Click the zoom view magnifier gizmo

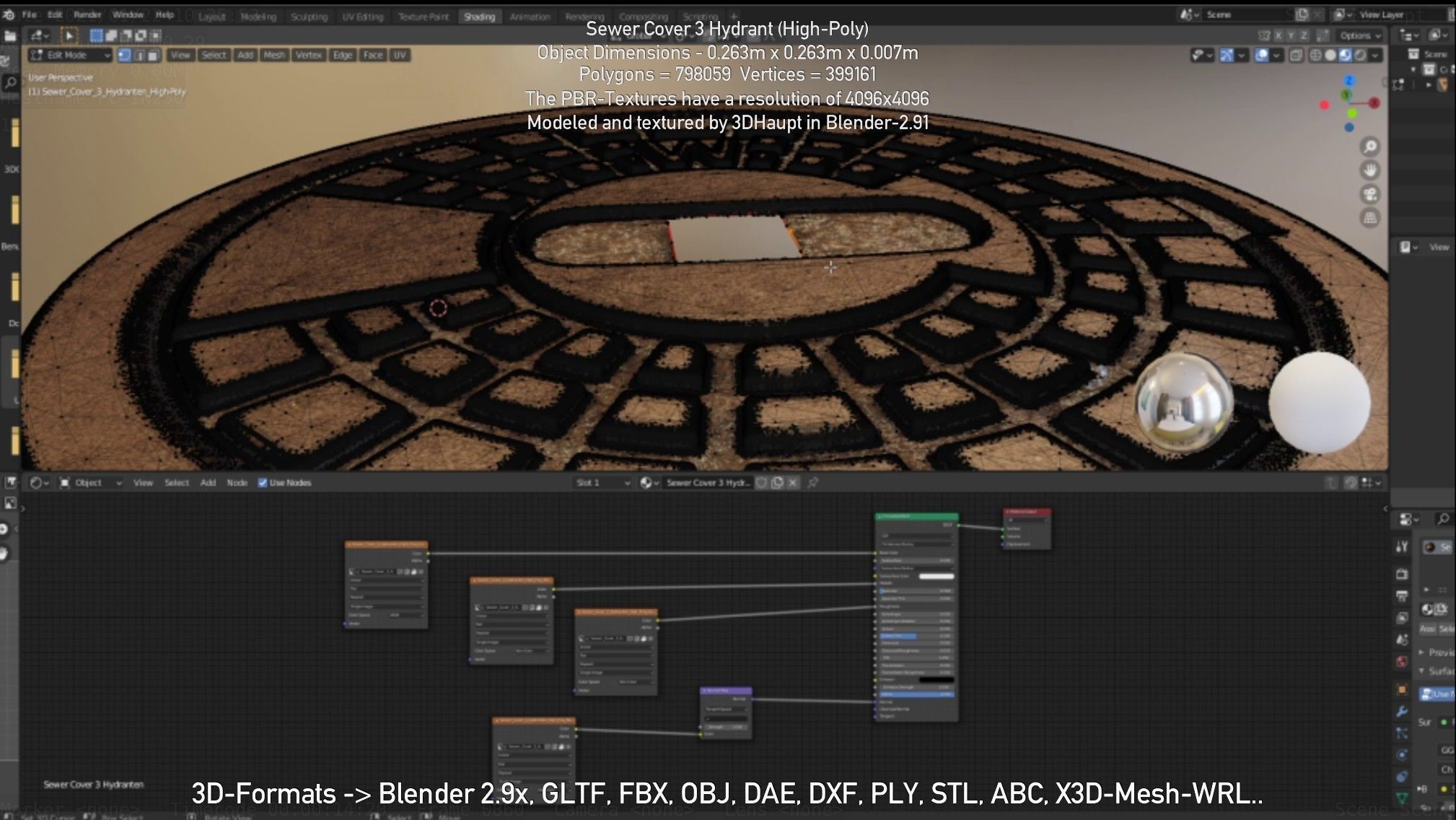pos(1369,147)
